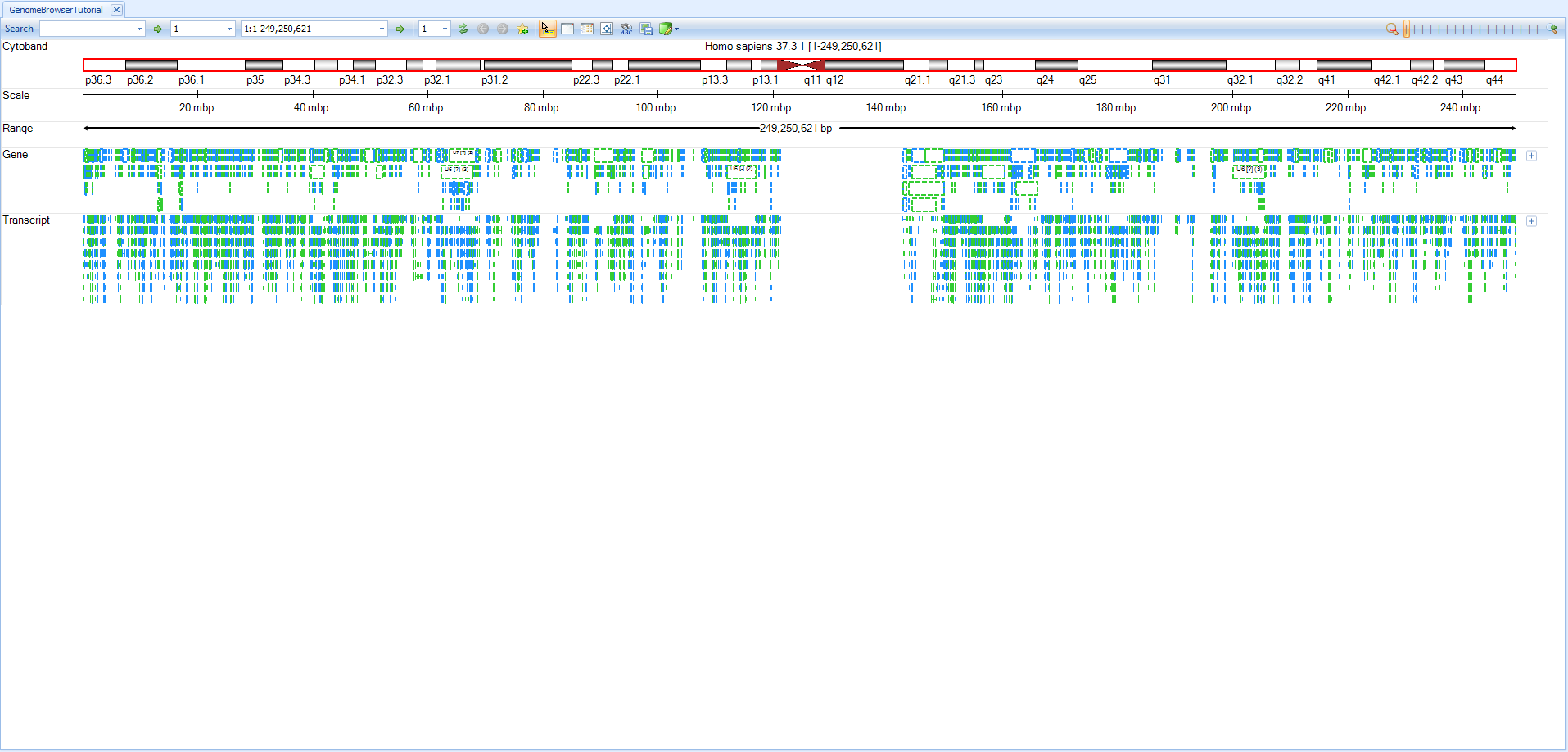The width and height of the screenshot is (1568, 752).
Task: Expand the Transcript track with plus button
Action: point(1531,221)
